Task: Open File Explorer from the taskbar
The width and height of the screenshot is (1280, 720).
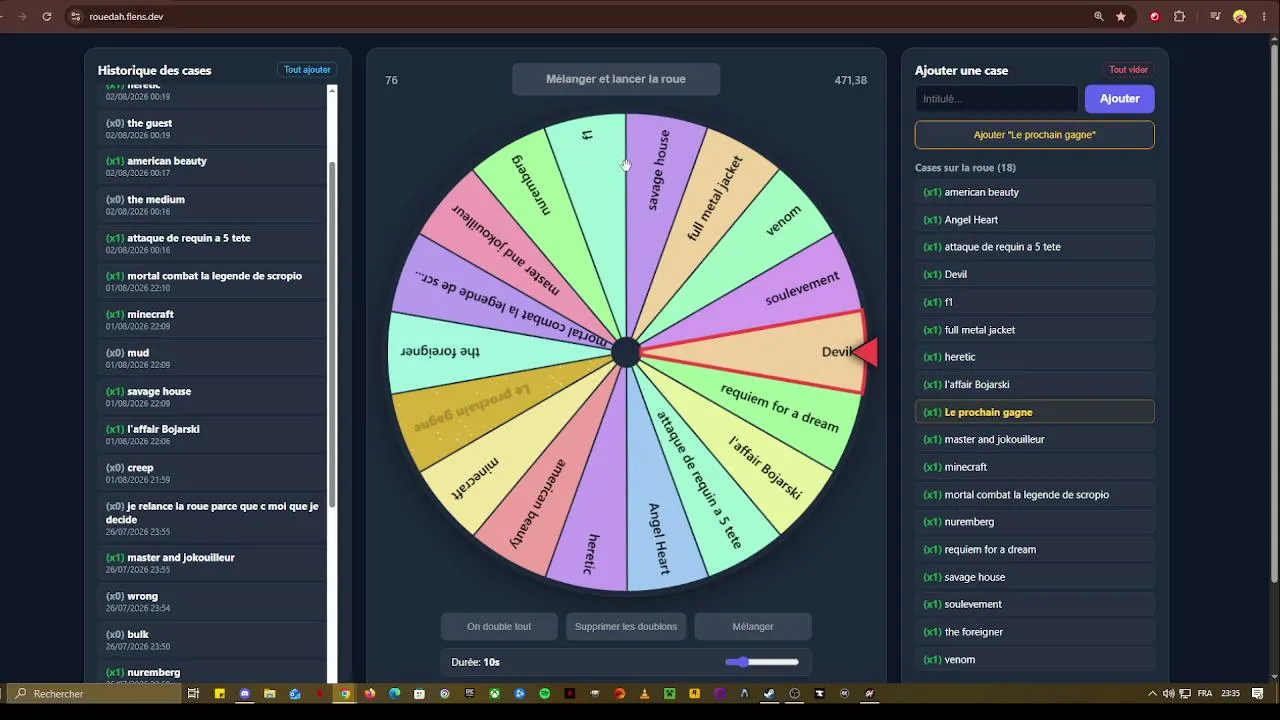Action: click(269, 693)
